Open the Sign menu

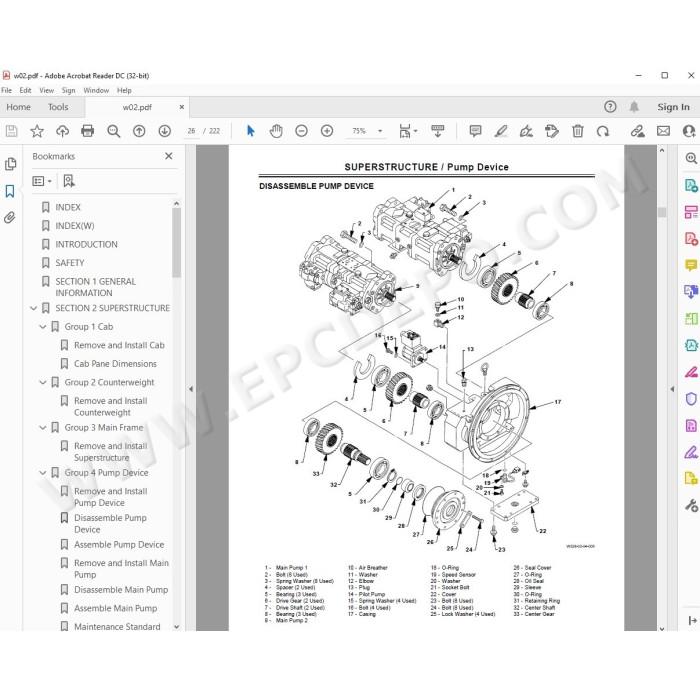[x=68, y=90]
